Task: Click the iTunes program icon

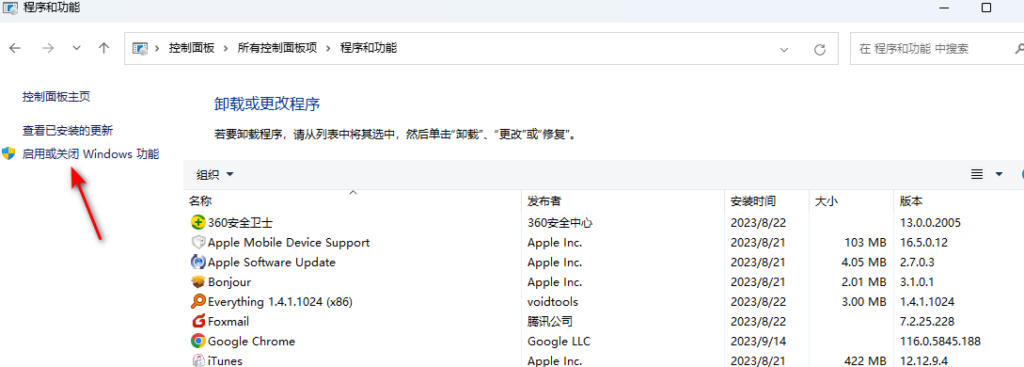Action: 198,360
